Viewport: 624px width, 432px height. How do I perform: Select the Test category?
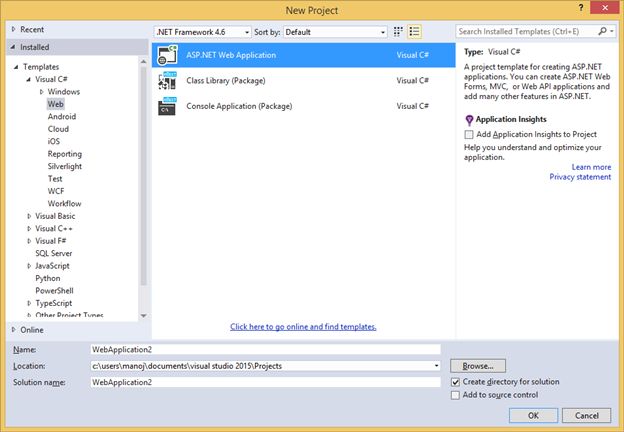pos(55,179)
